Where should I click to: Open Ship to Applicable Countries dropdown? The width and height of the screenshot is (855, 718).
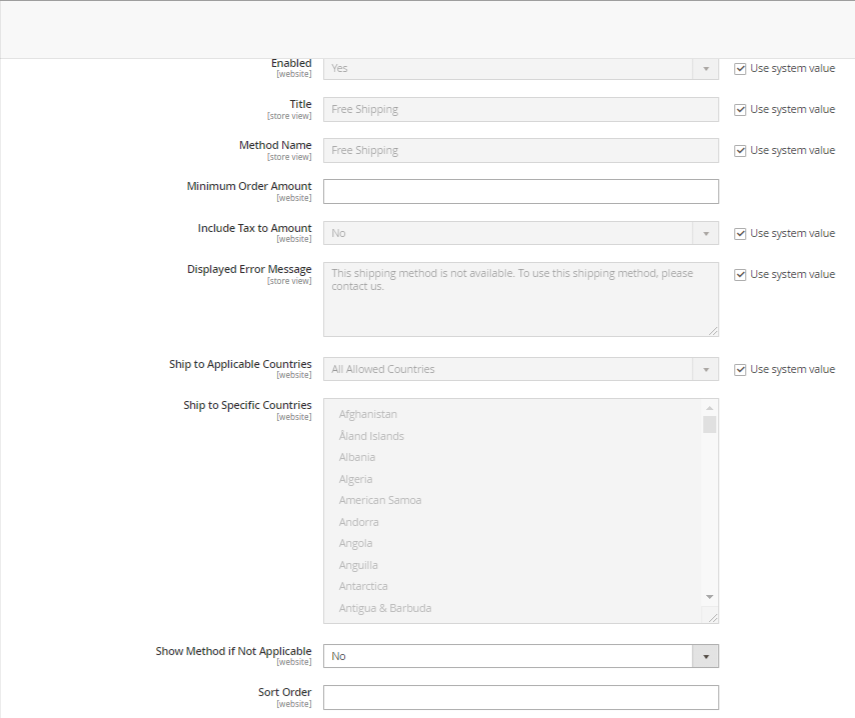click(520, 369)
